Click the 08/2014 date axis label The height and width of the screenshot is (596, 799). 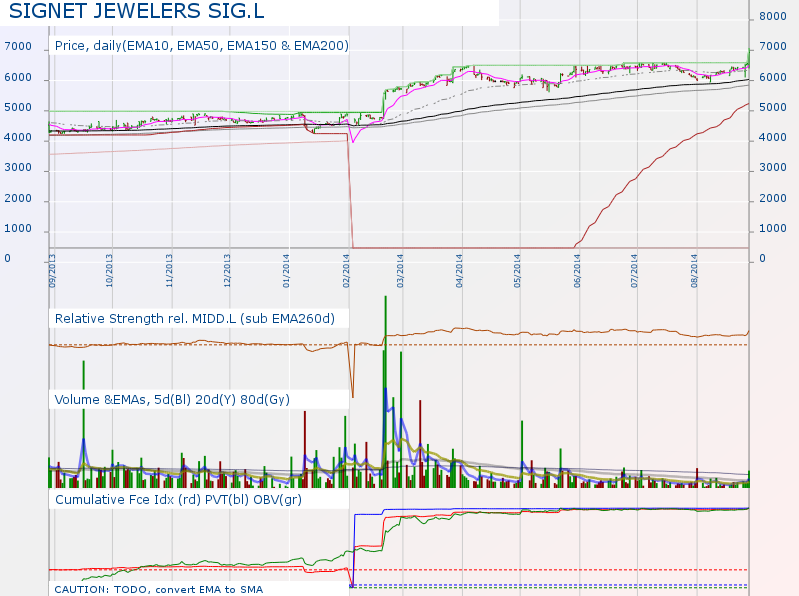coord(695,271)
